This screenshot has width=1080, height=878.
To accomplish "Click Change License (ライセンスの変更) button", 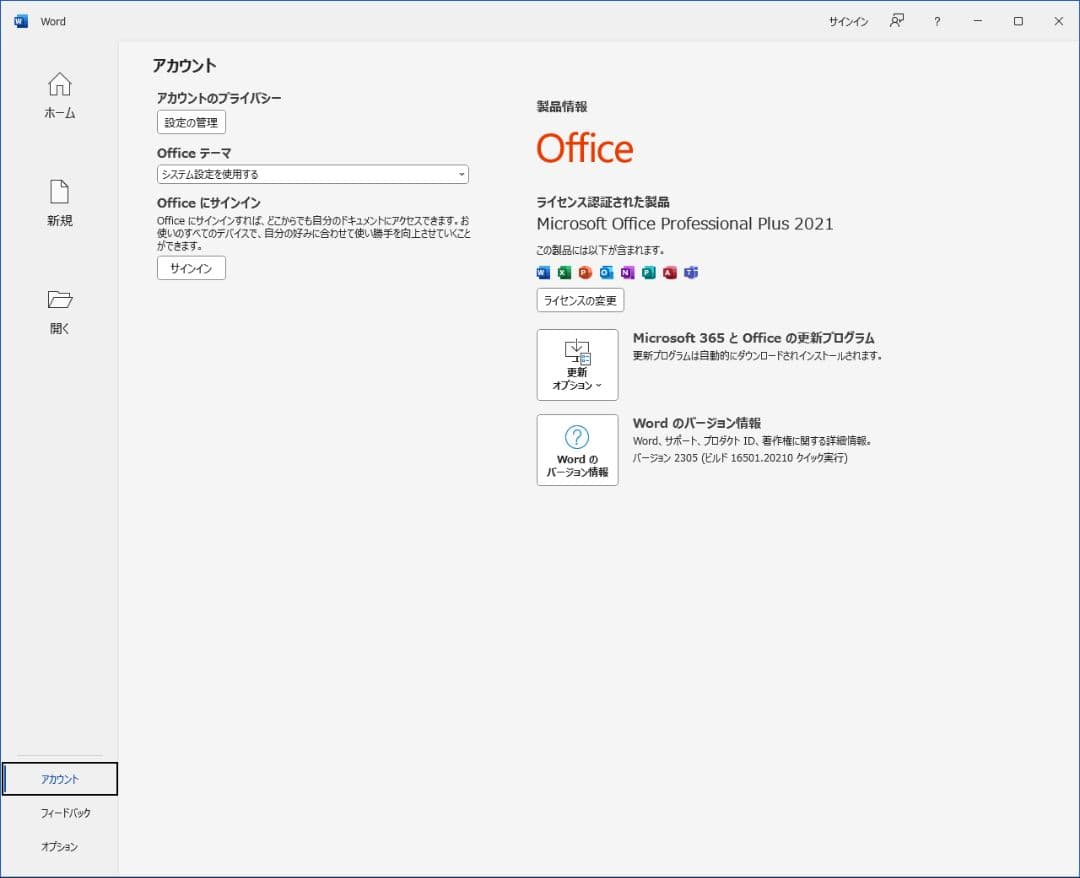I will coord(580,300).
